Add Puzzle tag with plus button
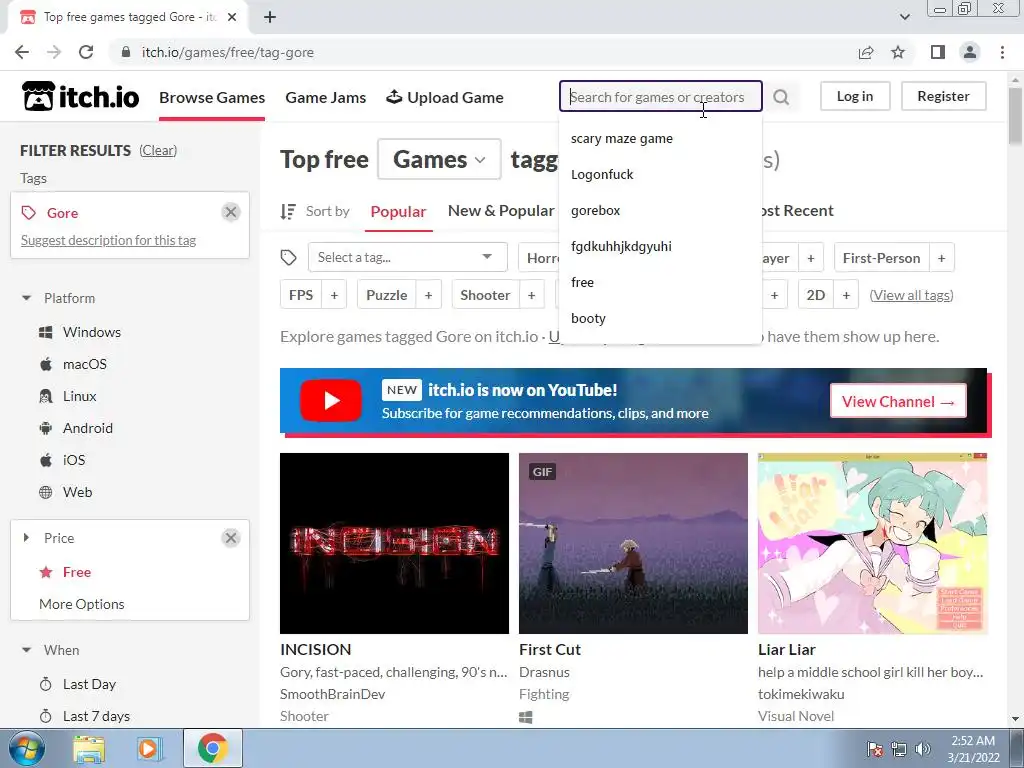 click(x=428, y=295)
